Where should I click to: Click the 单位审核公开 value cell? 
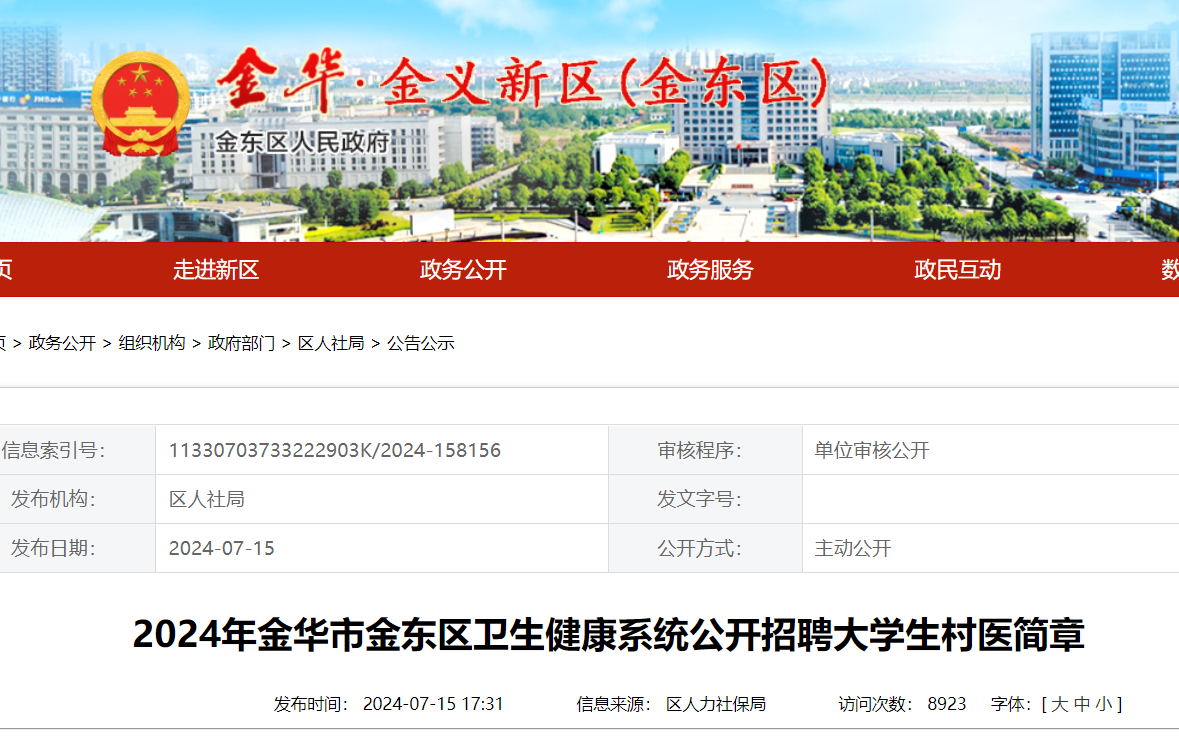coord(990,450)
